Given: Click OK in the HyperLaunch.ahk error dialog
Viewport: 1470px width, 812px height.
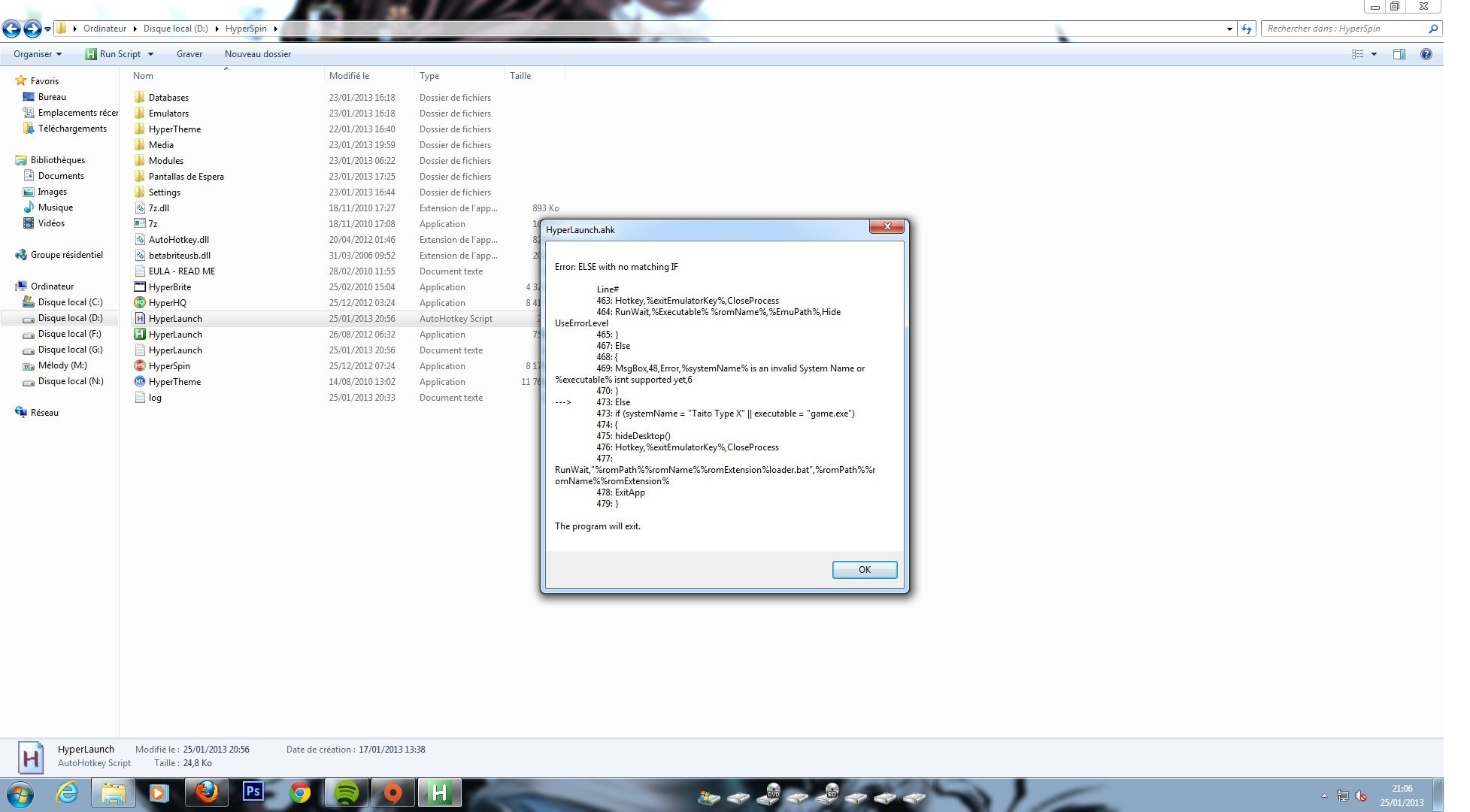Looking at the screenshot, I should (864, 570).
